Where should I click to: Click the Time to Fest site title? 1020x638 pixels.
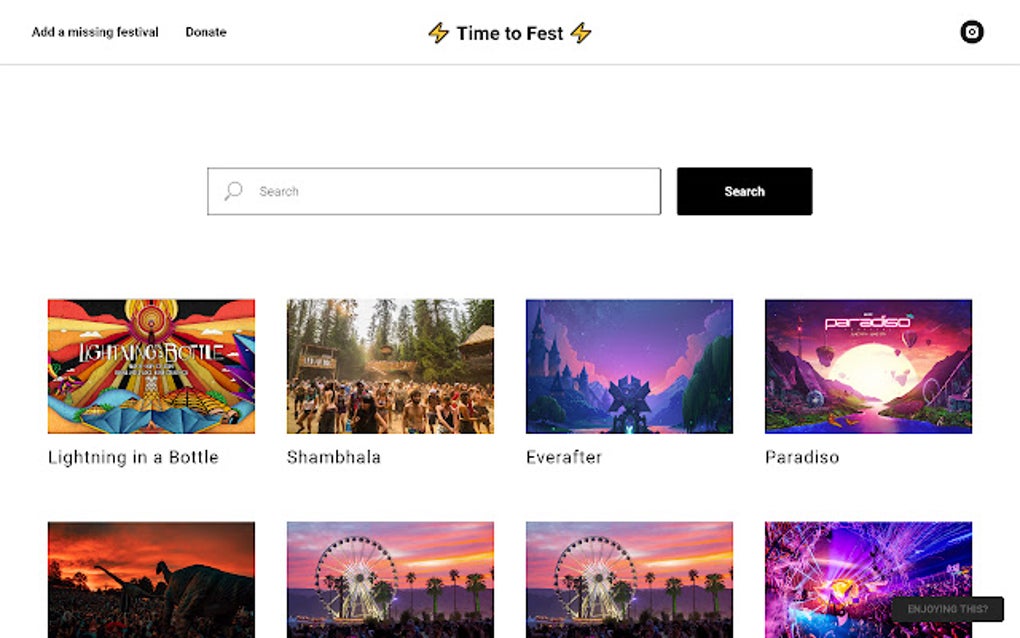(510, 33)
